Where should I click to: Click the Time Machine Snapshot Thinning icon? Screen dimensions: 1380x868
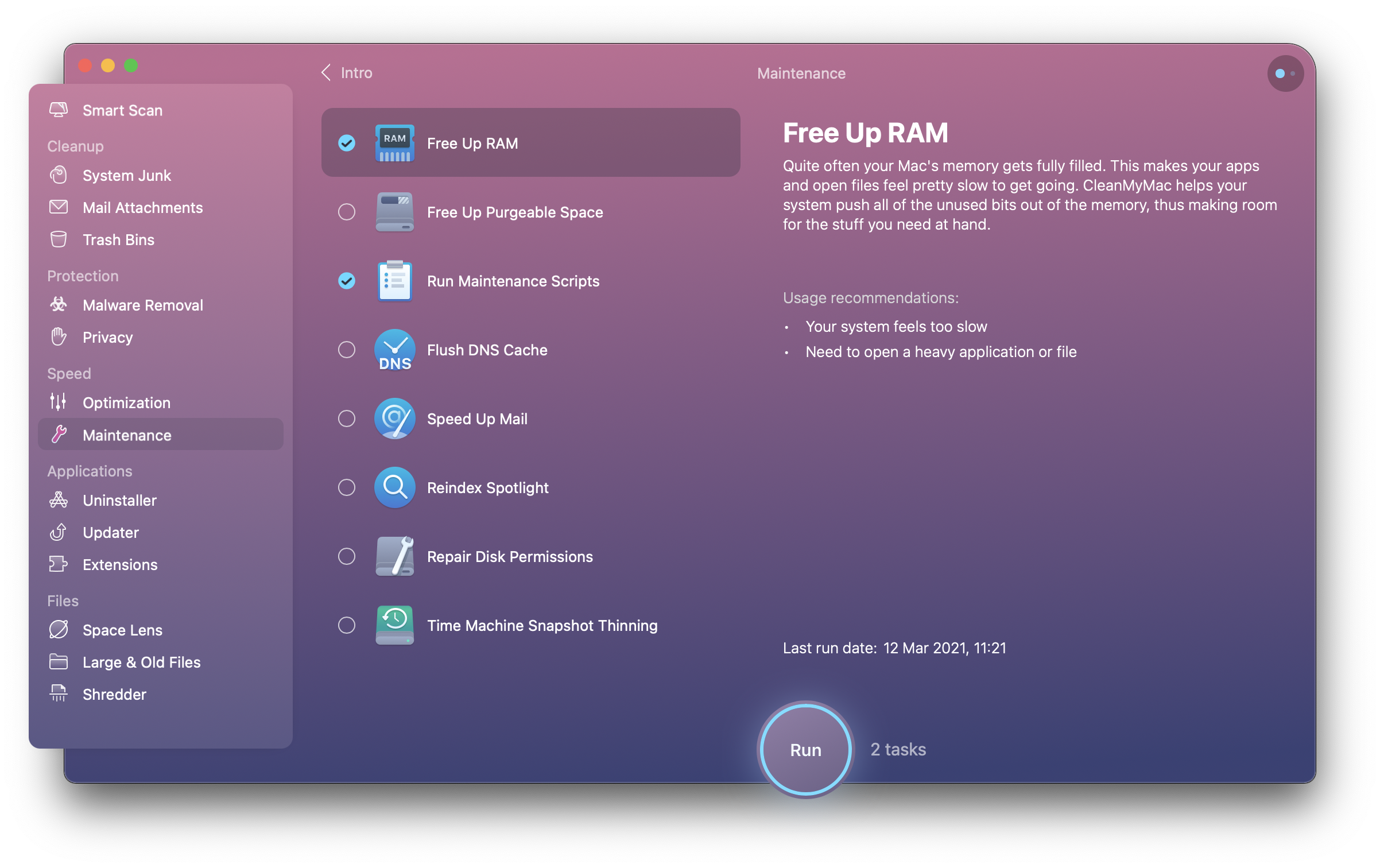point(394,624)
